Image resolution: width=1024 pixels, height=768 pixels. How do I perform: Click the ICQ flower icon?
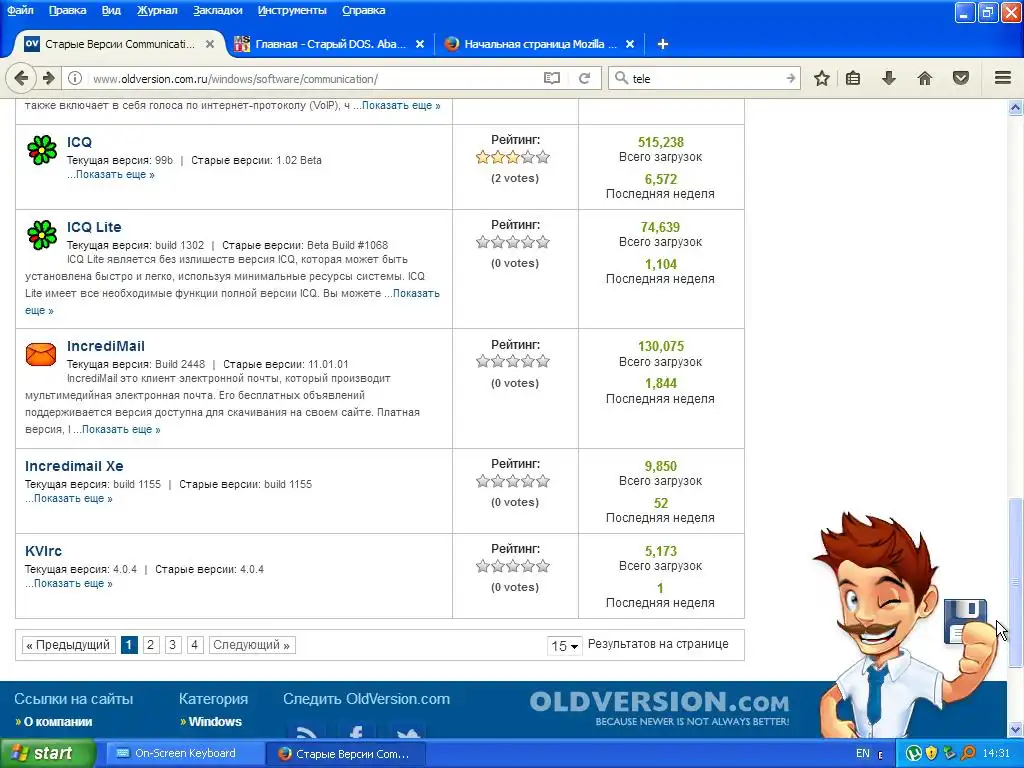click(x=42, y=150)
